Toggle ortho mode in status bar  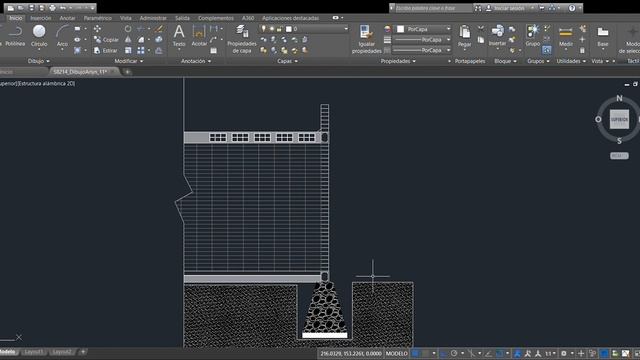point(444,353)
